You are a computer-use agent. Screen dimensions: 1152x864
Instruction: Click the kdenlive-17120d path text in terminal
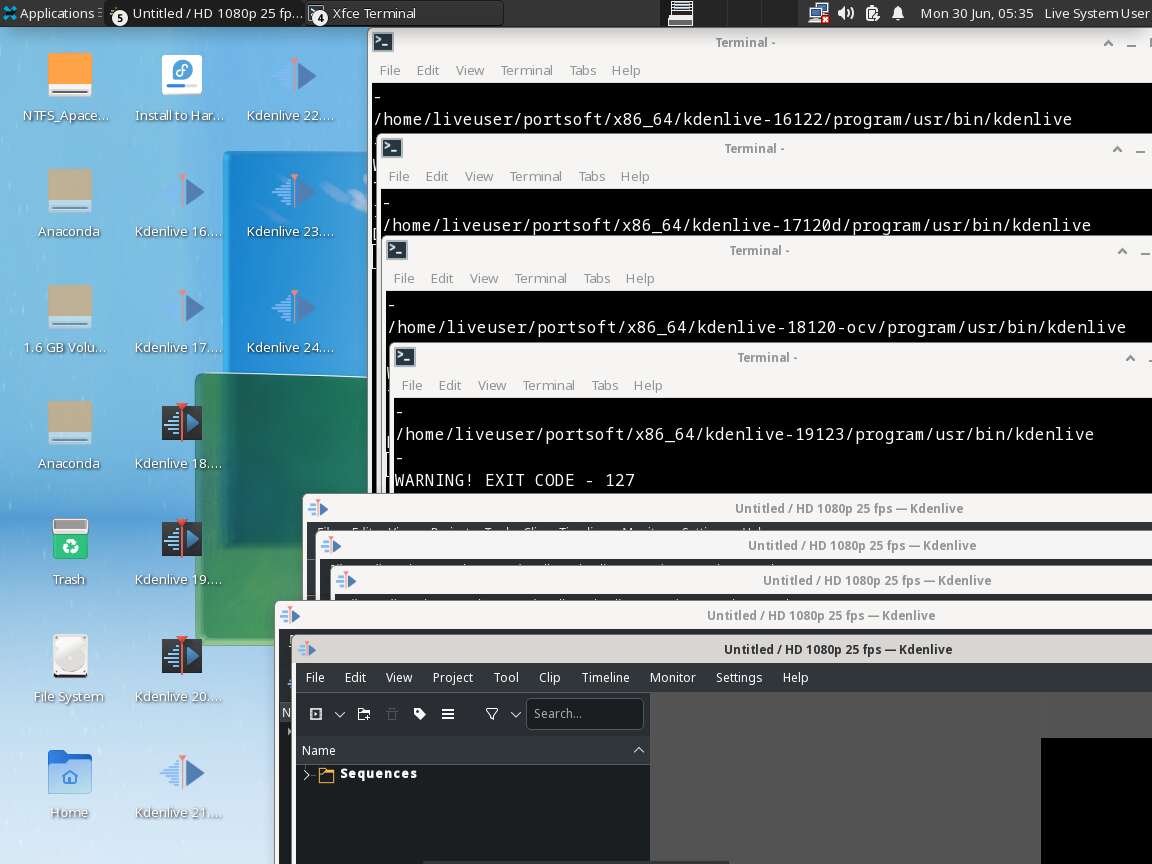pos(737,225)
